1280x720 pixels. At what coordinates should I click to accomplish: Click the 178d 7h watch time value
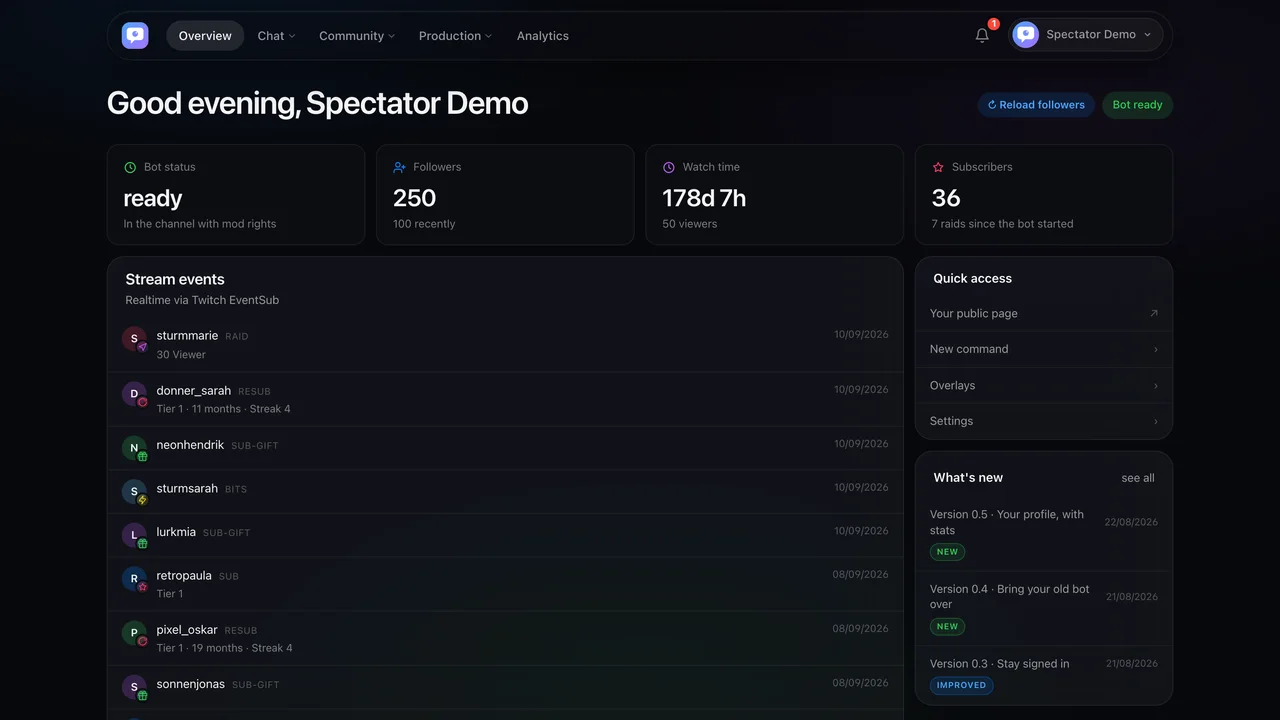pyautogui.click(x=704, y=198)
